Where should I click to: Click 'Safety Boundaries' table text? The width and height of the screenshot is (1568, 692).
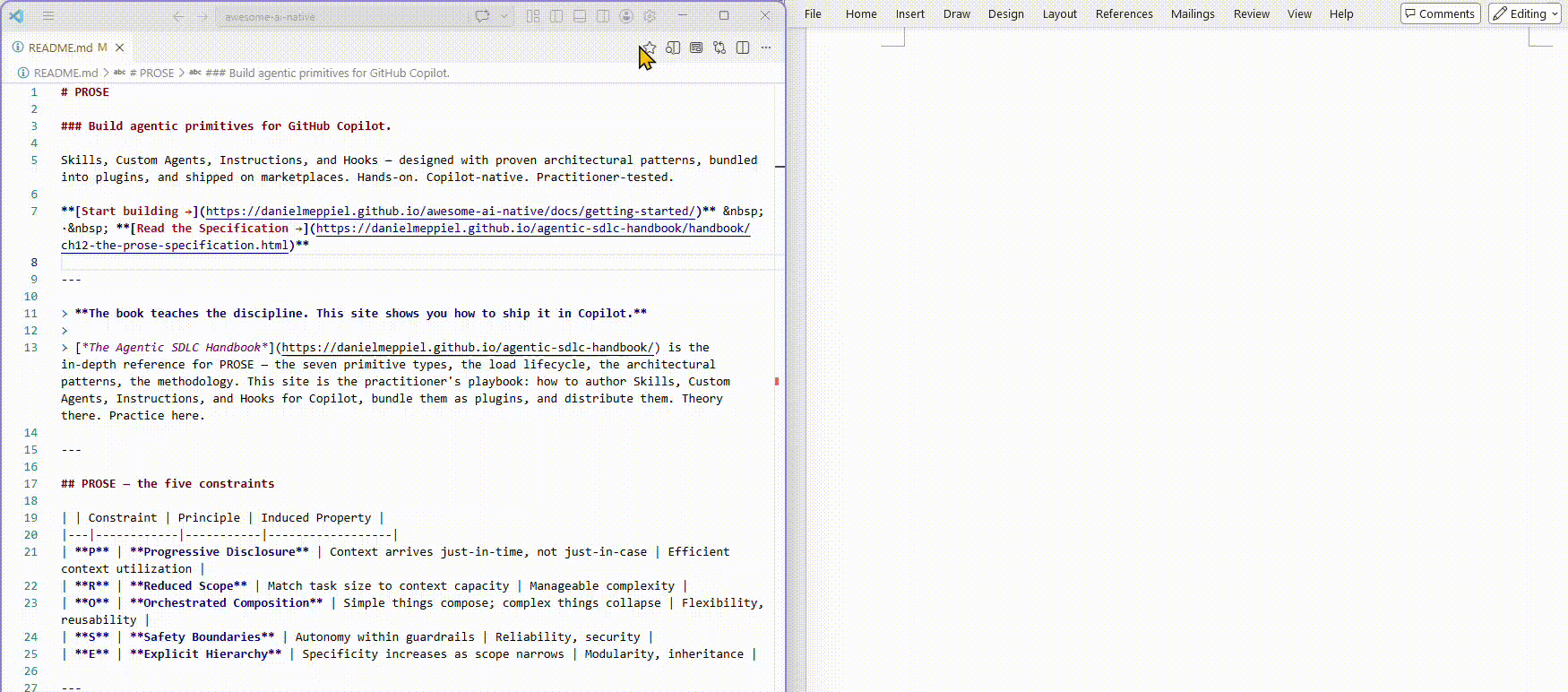tap(202, 637)
